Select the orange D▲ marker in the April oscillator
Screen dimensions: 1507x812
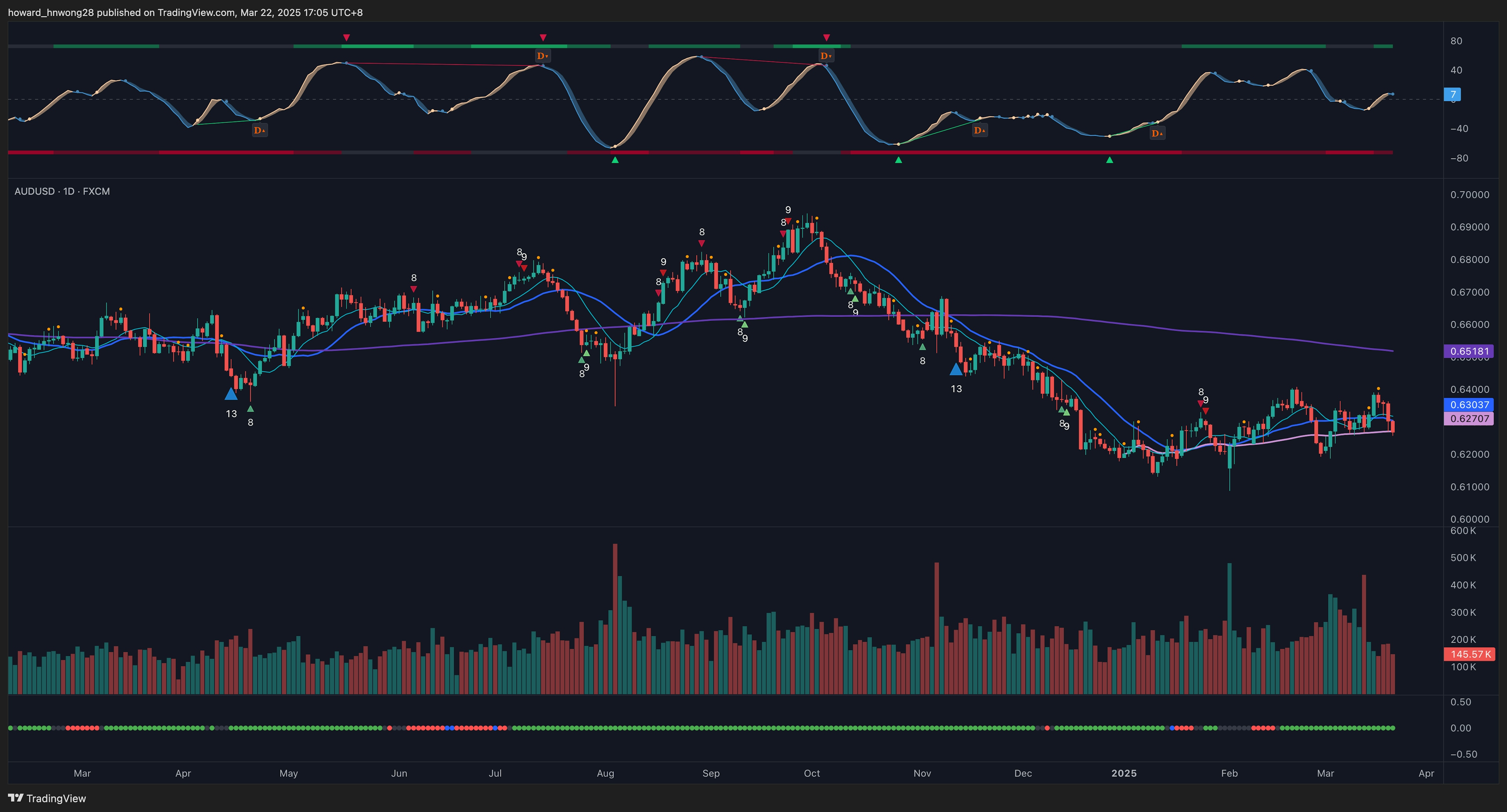pos(259,130)
